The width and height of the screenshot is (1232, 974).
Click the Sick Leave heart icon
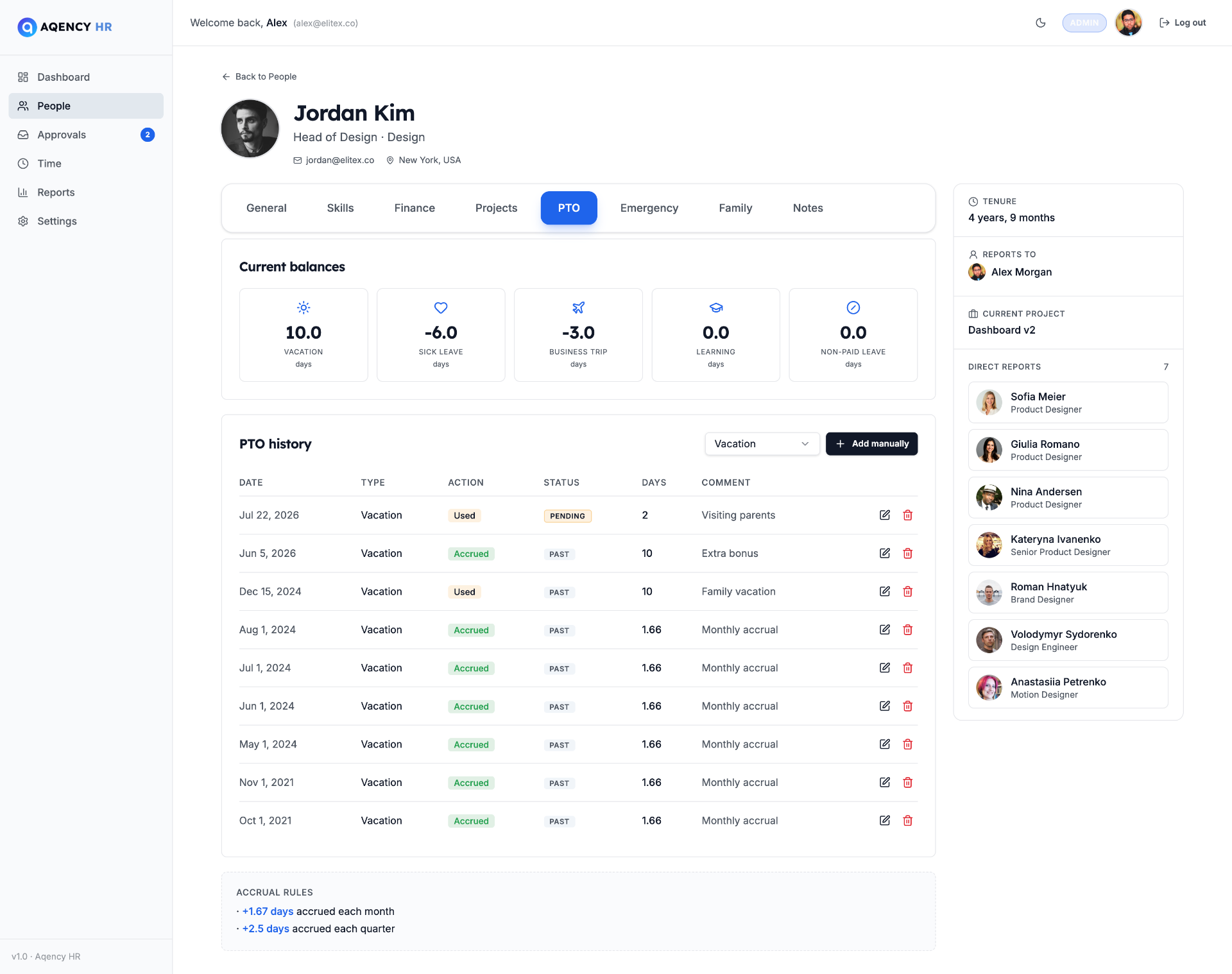pyautogui.click(x=441, y=308)
